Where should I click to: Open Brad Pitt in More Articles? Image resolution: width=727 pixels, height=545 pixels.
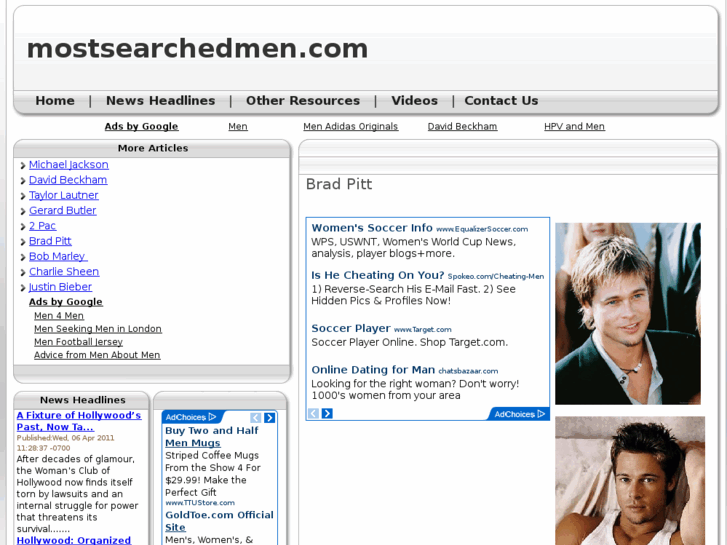click(50, 241)
